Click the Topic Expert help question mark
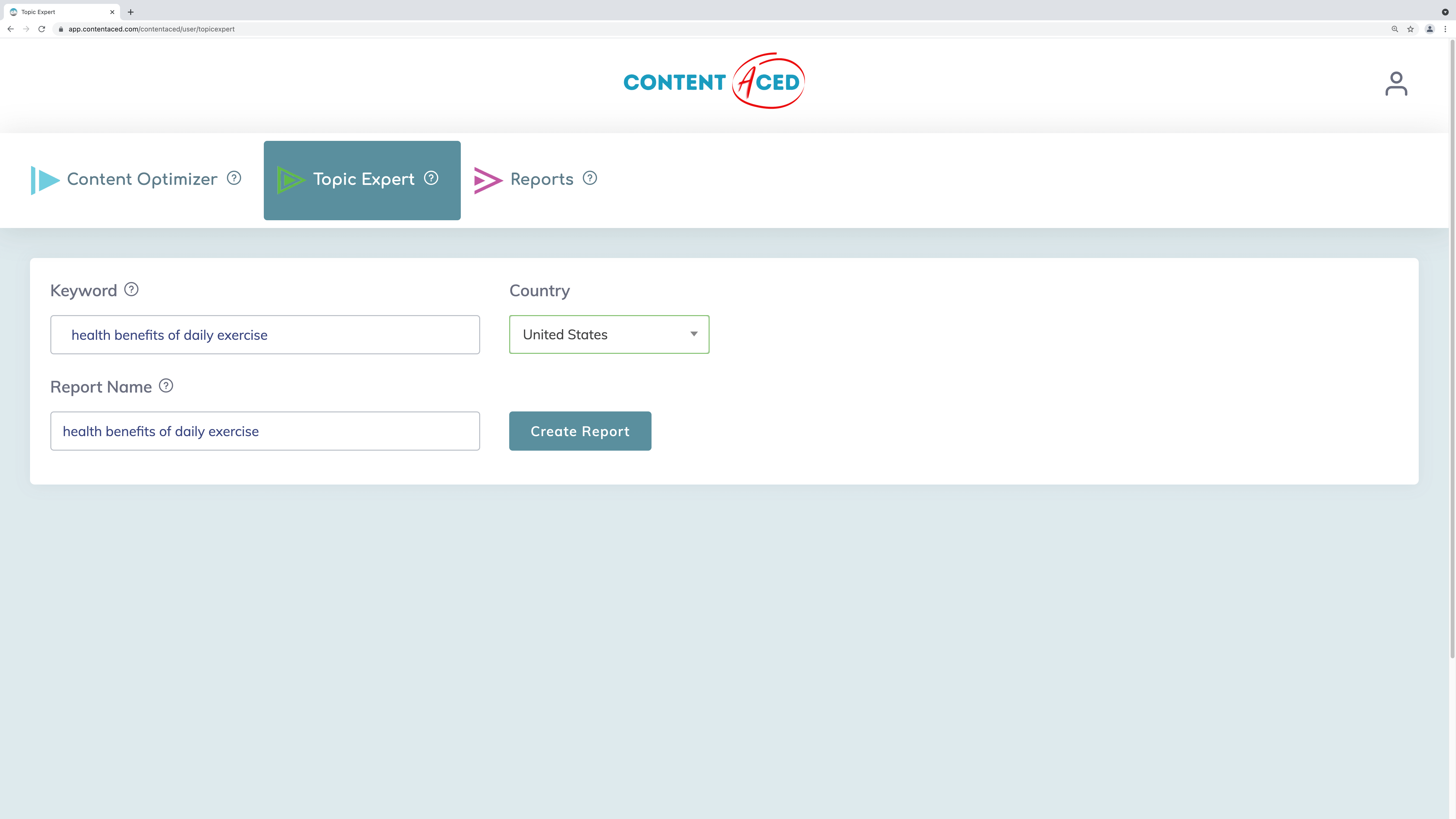 tap(431, 178)
